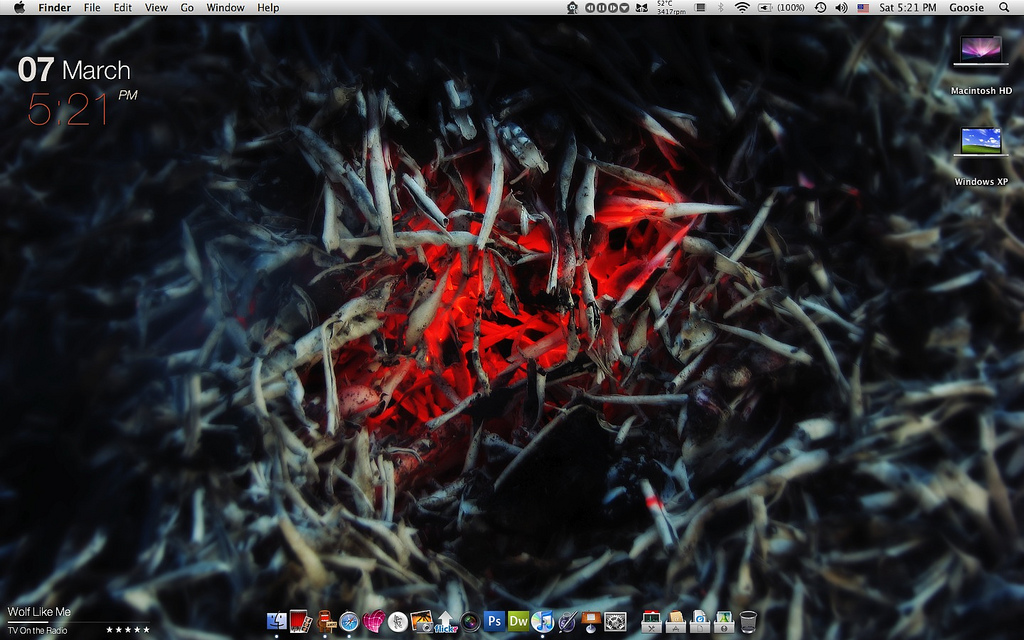Screen dimensions: 1024x640
Task: Open the battery status menu showing 100%
Action: (x=781, y=7)
